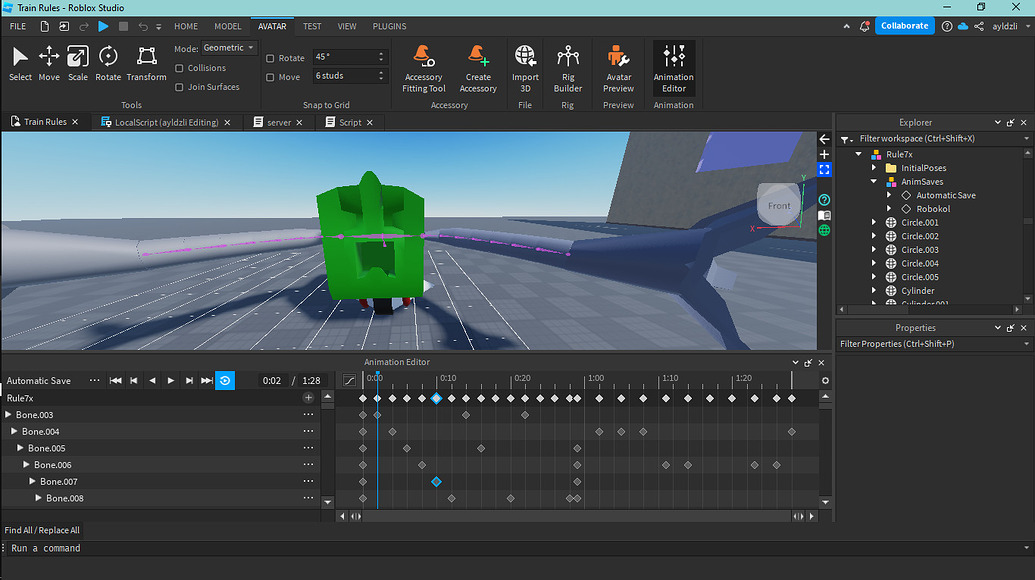
Task: Switch to the TEST tab
Action: (312, 26)
